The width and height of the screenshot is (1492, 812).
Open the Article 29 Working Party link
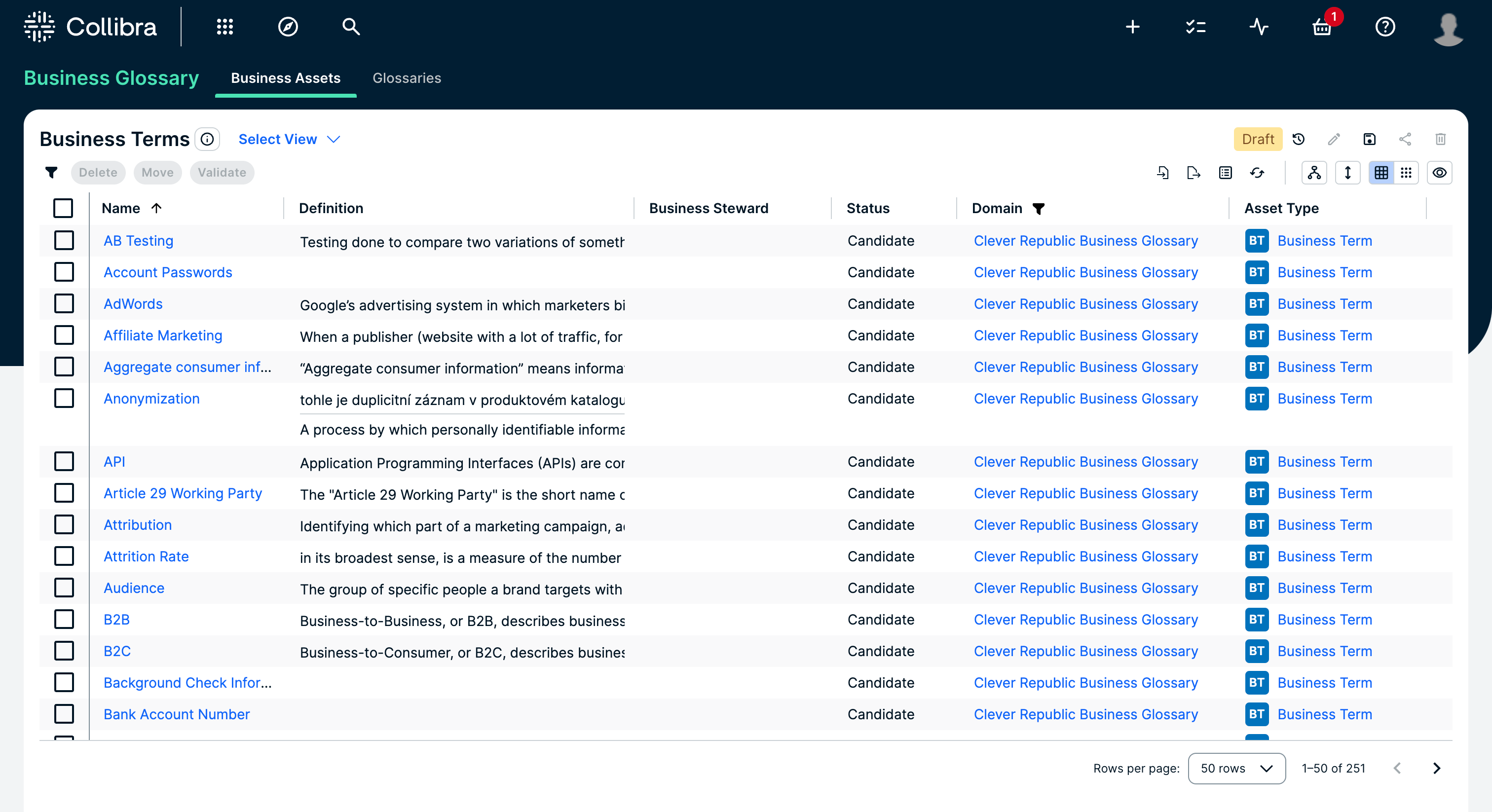[183, 493]
